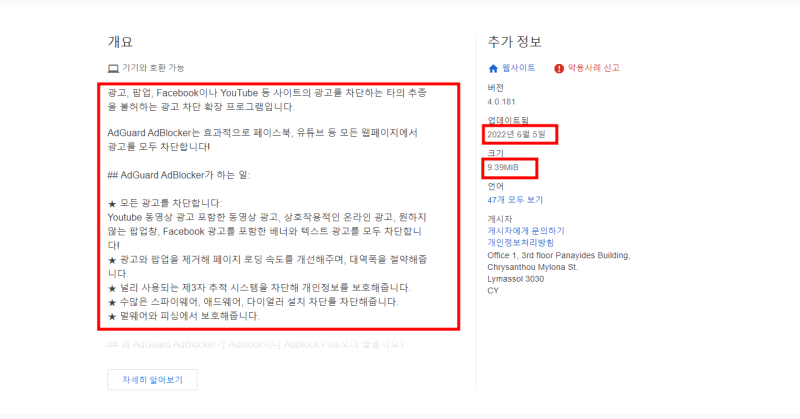Click the line '★ 모든 광고를 차단합니다:'
Viewport: 800px width, 419px height.
click(165, 204)
